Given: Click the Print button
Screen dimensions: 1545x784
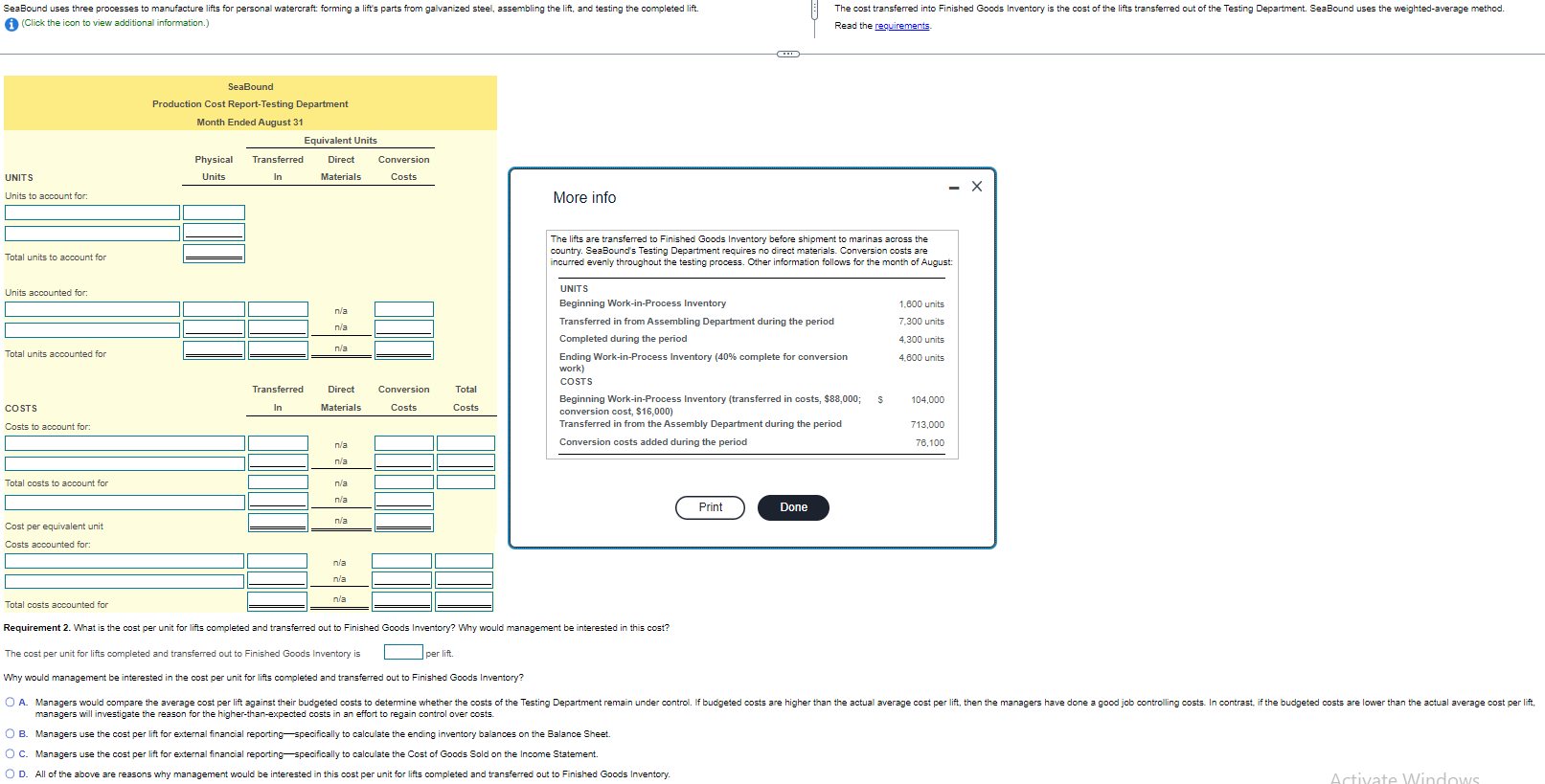Looking at the screenshot, I should [710, 507].
